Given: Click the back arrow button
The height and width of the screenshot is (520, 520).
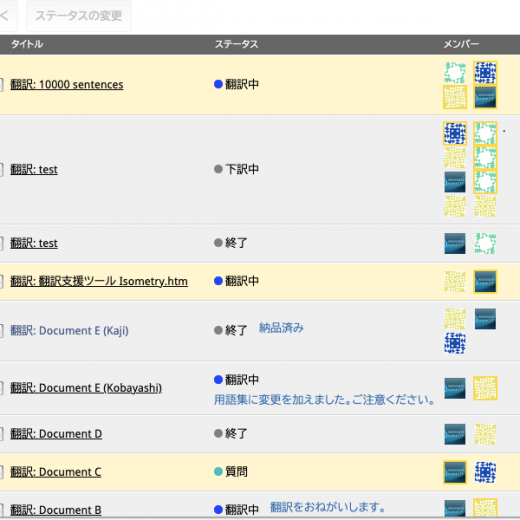Looking at the screenshot, I should coord(7,16).
